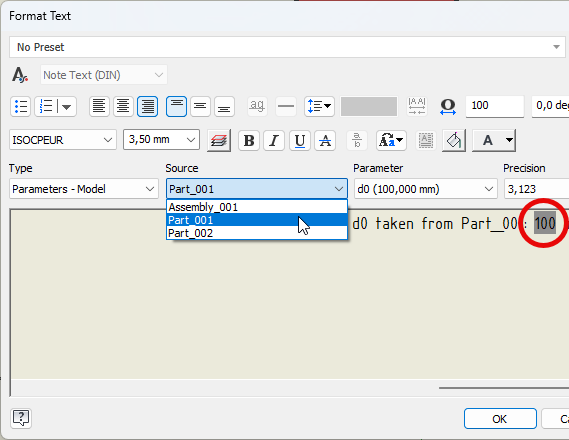Open the No Preset dropdown

(x=287, y=47)
